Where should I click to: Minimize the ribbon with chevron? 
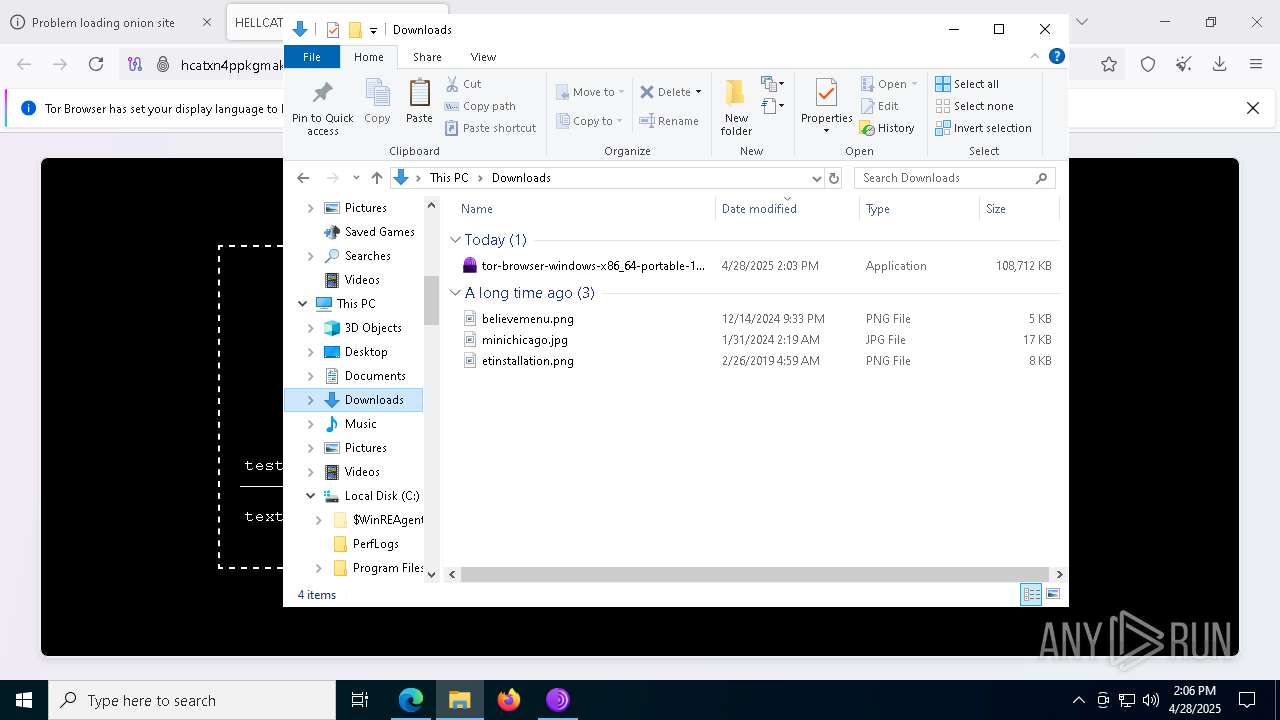tap(1035, 57)
